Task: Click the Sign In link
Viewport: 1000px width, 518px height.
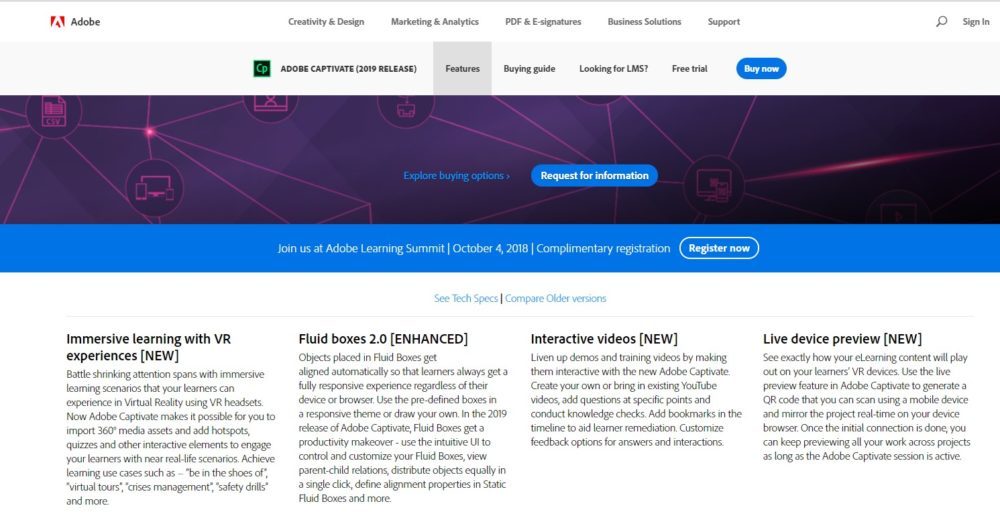Action: tap(975, 21)
